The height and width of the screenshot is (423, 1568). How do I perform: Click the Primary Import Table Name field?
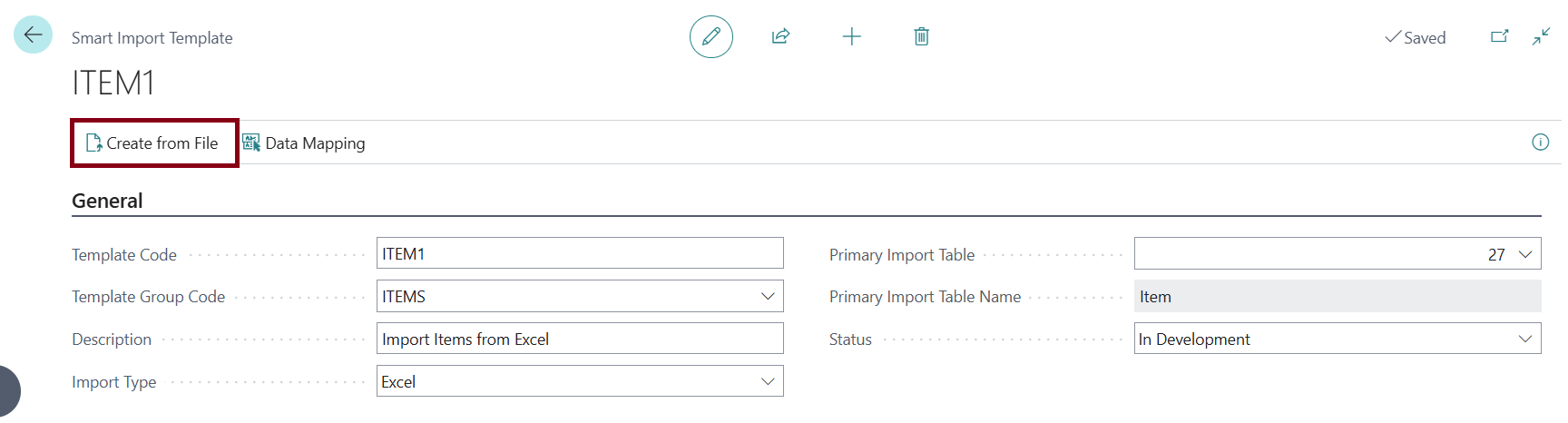tap(1338, 296)
